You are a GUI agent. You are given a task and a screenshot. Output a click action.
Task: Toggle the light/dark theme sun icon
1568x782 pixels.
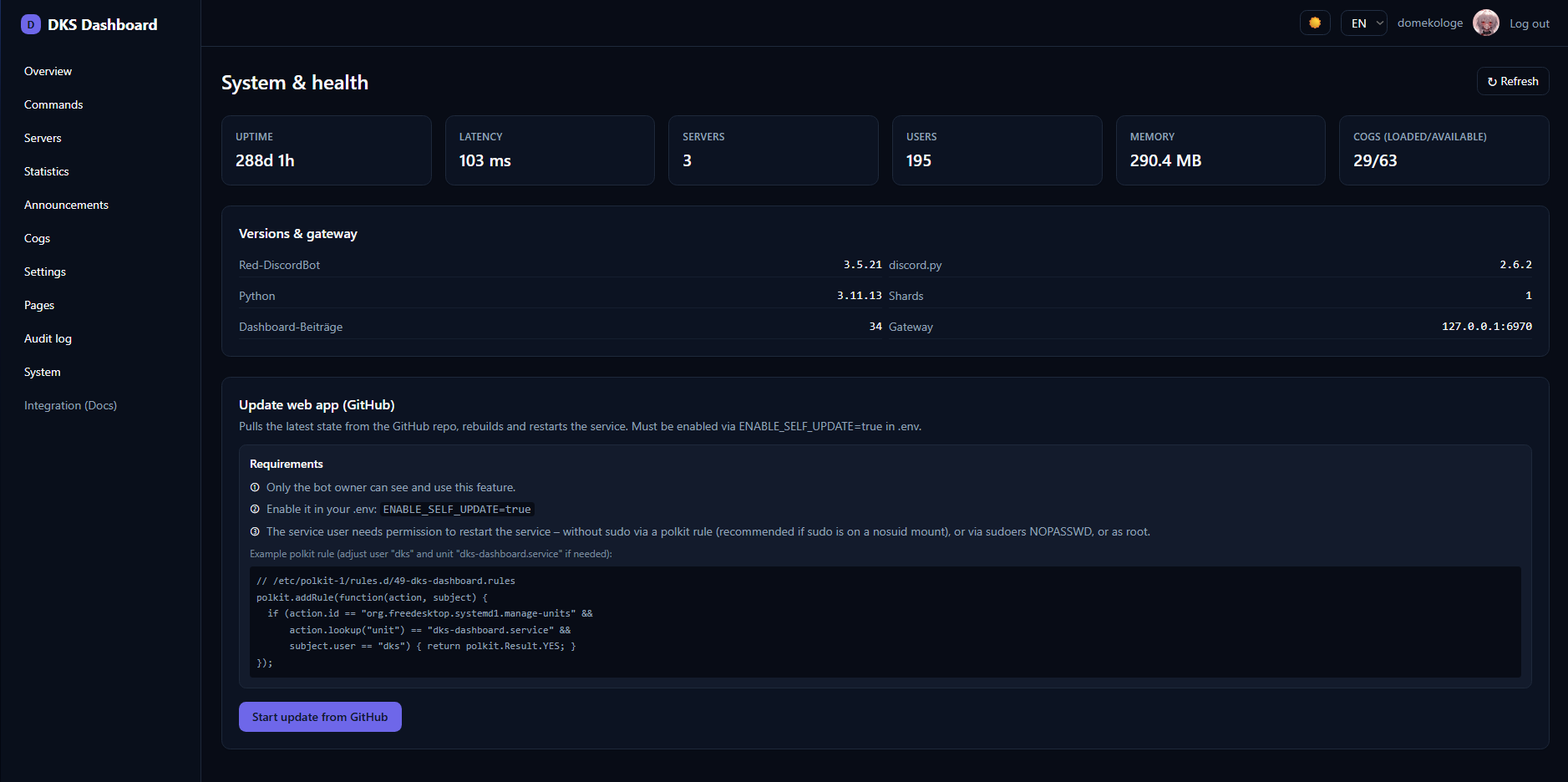click(1315, 23)
